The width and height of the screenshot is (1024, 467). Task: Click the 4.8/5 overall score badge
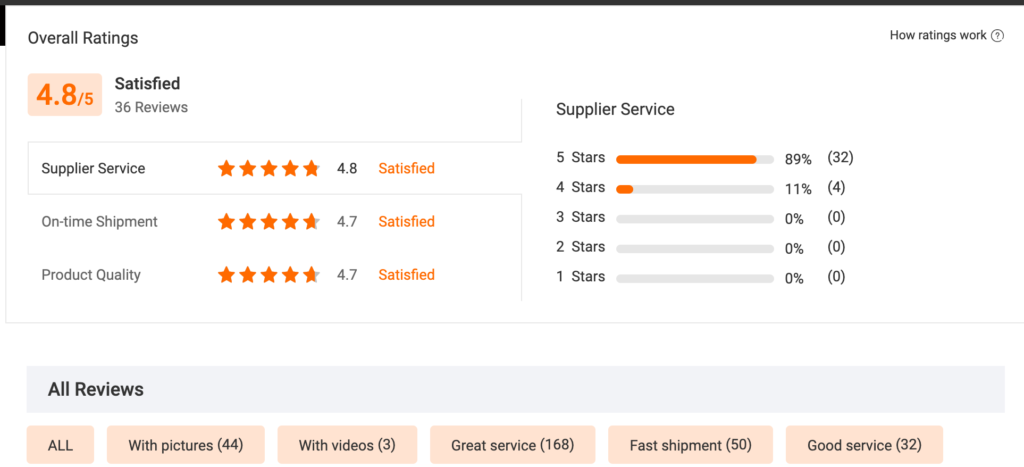click(x=64, y=96)
